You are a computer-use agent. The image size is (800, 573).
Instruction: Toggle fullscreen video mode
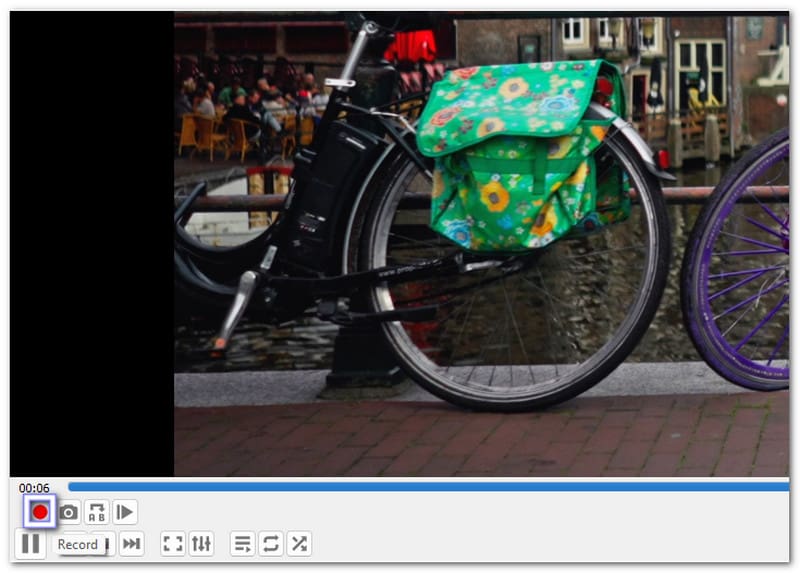[x=173, y=544]
